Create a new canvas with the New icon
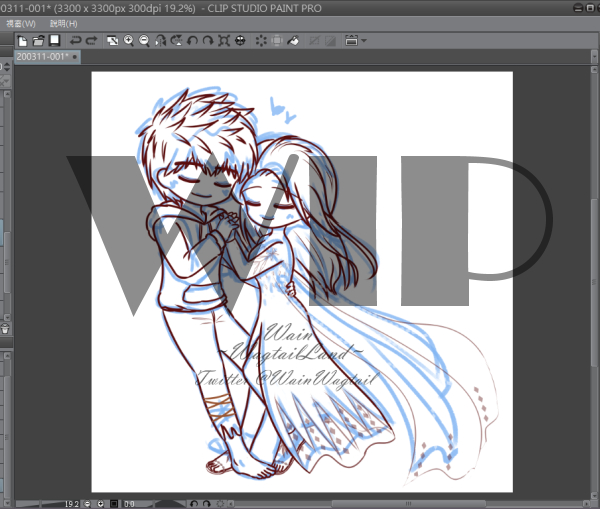The image size is (600, 509). pyautogui.click(x=23, y=41)
